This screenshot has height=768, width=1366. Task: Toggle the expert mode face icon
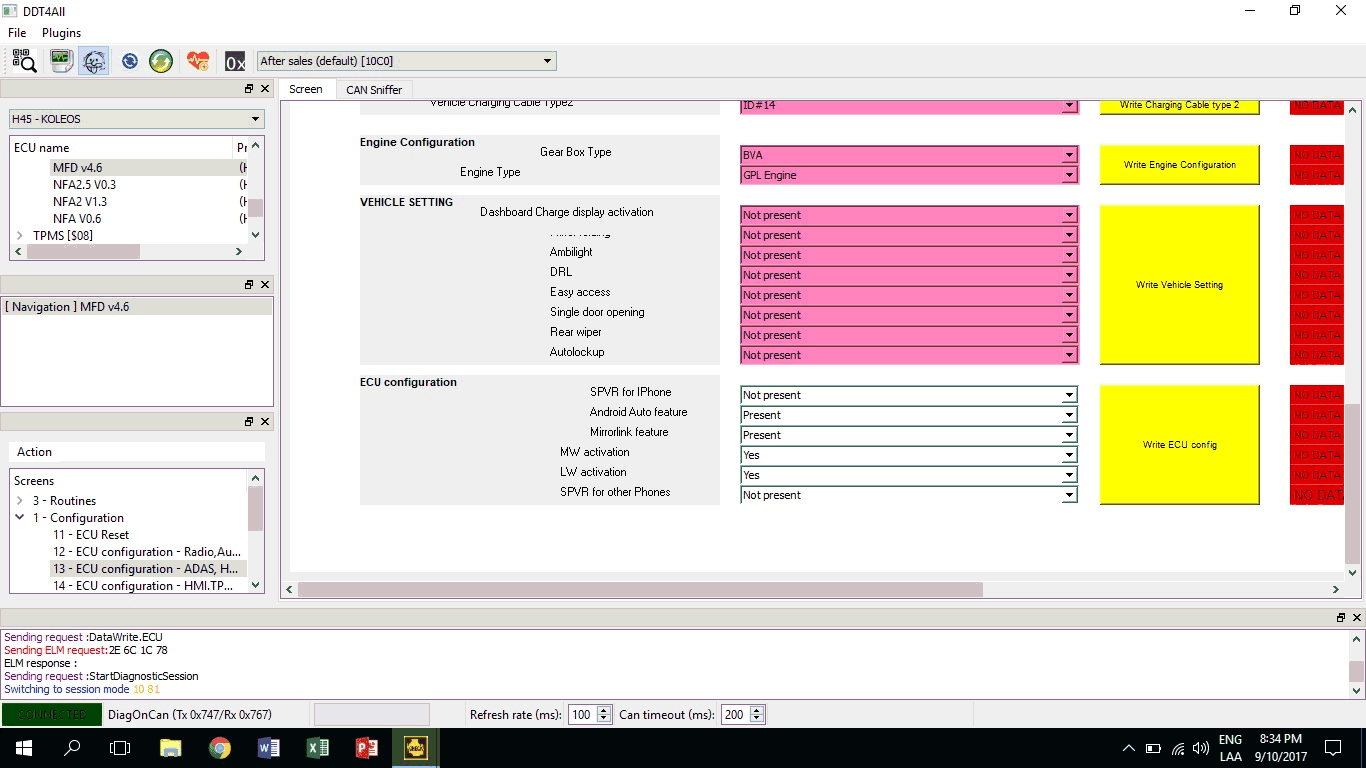pyautogui.click(x=94, y=61)
